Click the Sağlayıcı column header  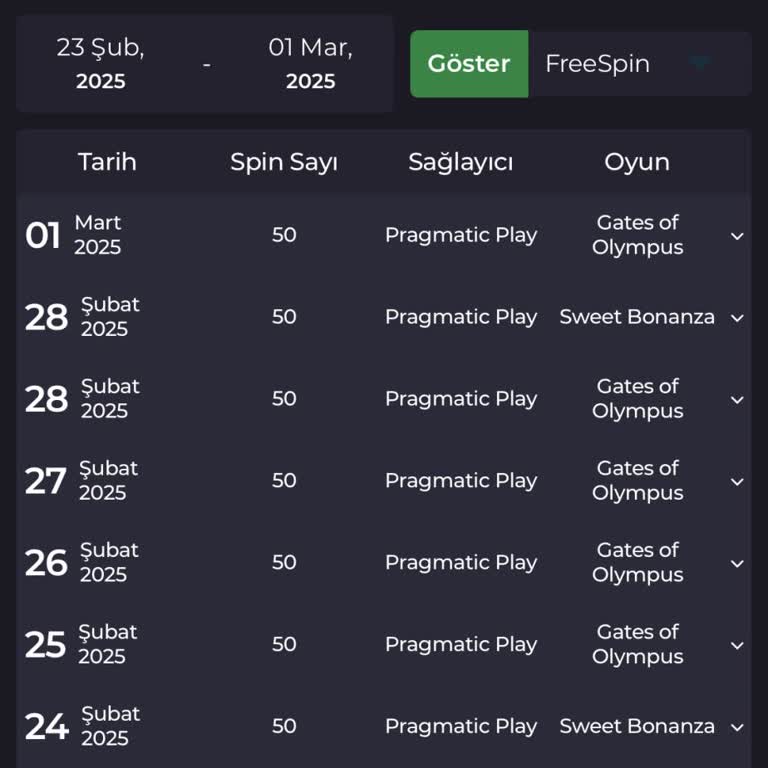460,162
